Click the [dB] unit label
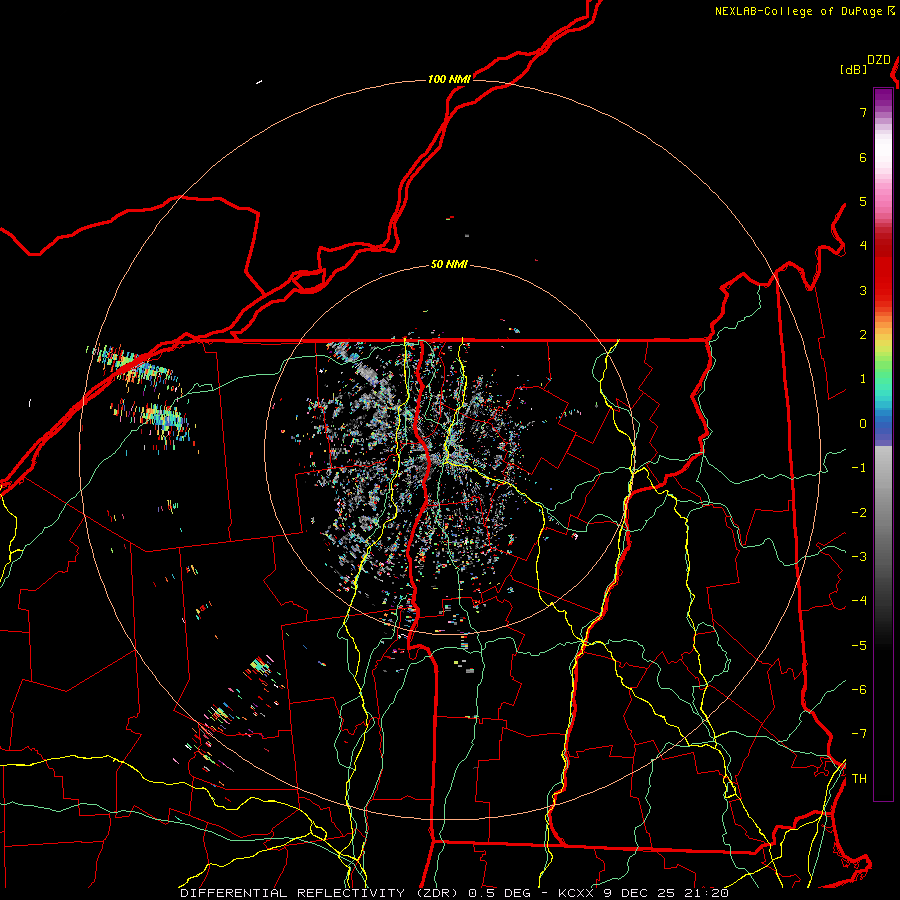This screenshot has width=900, height=900. tap(853, 70)
